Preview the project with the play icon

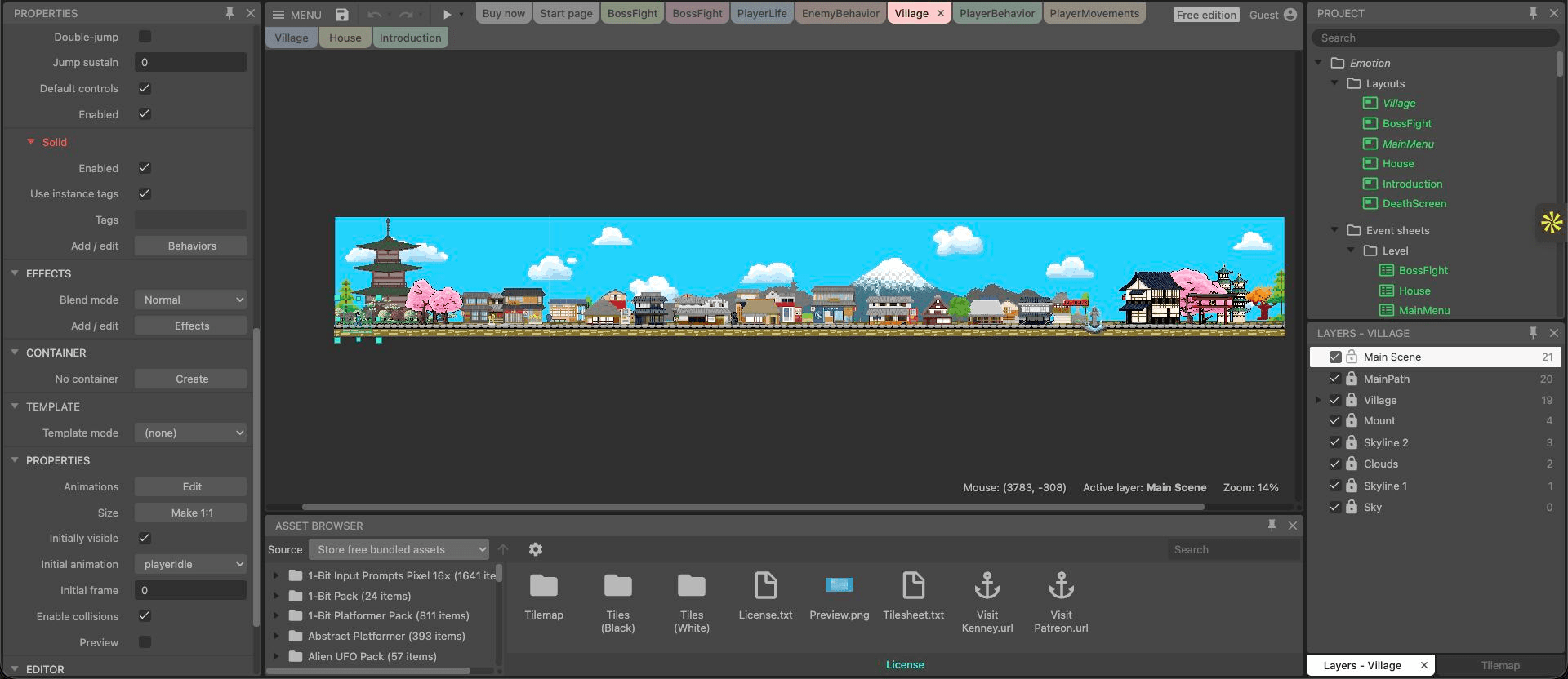[447, 14]
